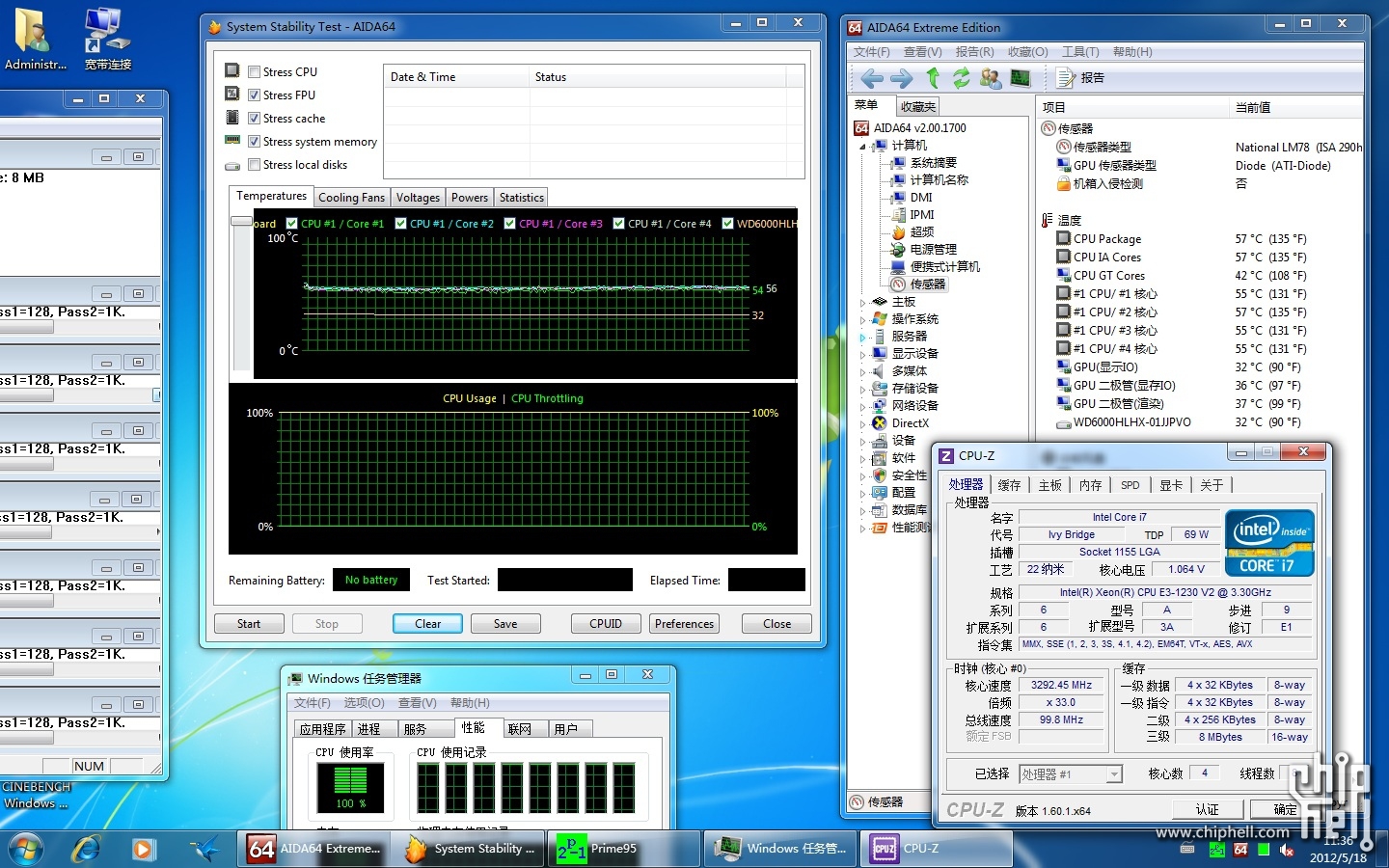This screenshot has height=868, width=1389.
Task: Open the 宽带连接 desktop shortcut
Action: (x=107, y=39)
